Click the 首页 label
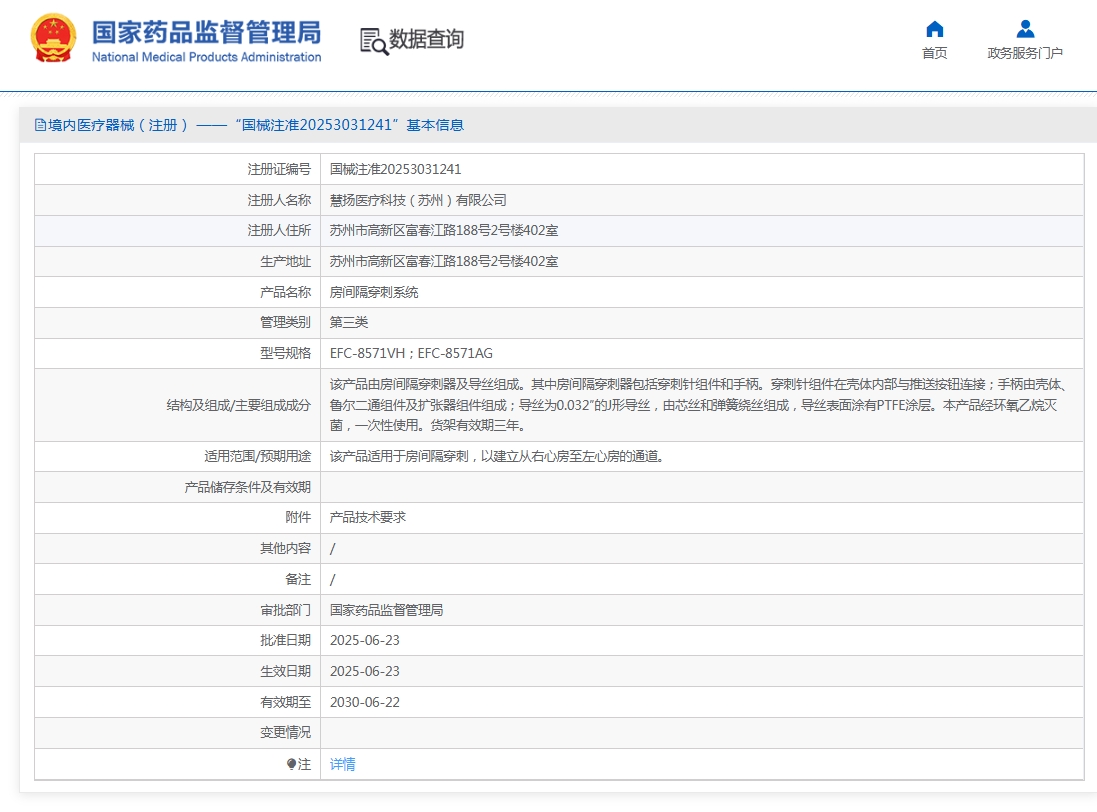Viewport: 1097px width, 812px height. coord(935,53)
